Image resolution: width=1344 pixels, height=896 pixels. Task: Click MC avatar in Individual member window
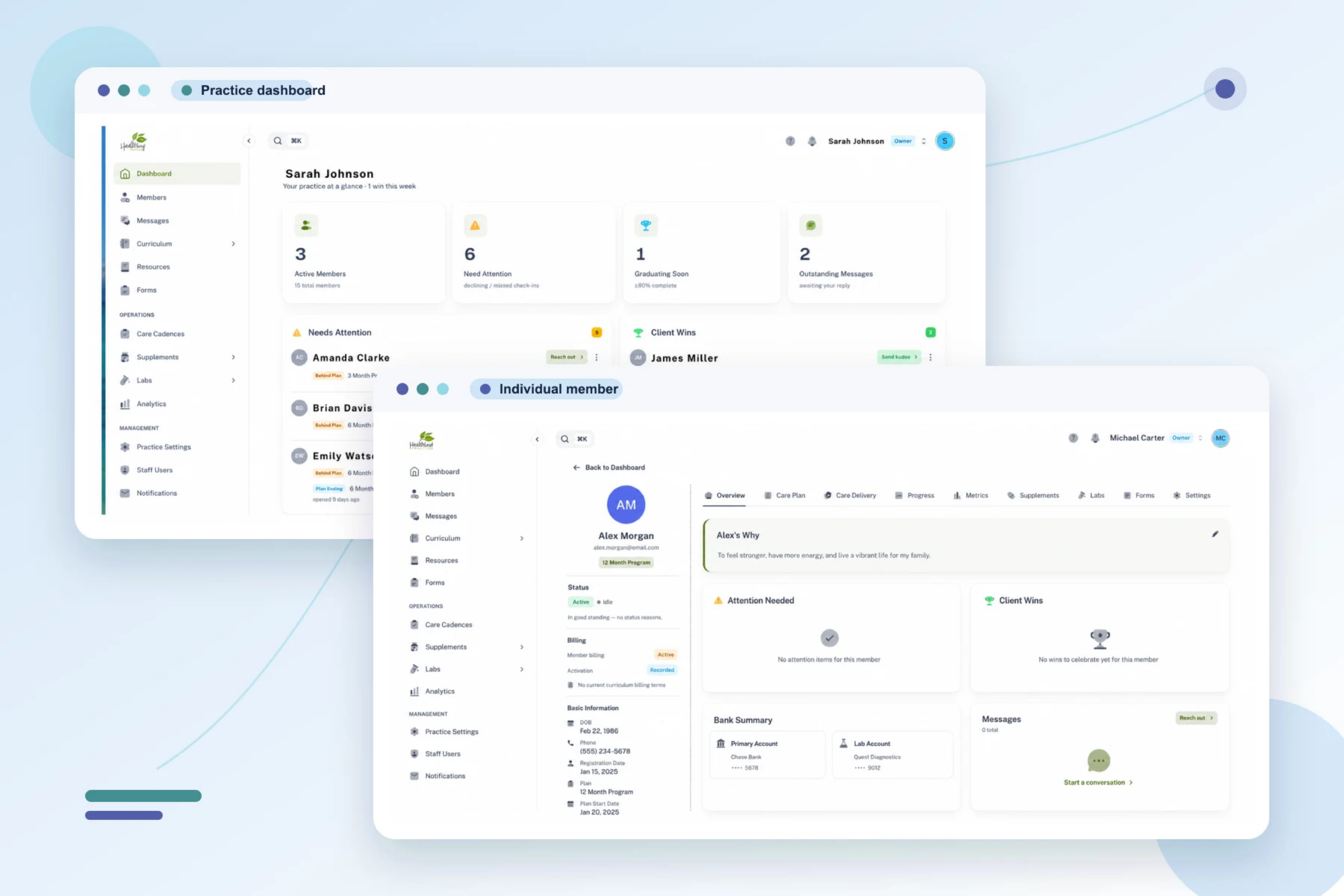[x=1221, y=438]
